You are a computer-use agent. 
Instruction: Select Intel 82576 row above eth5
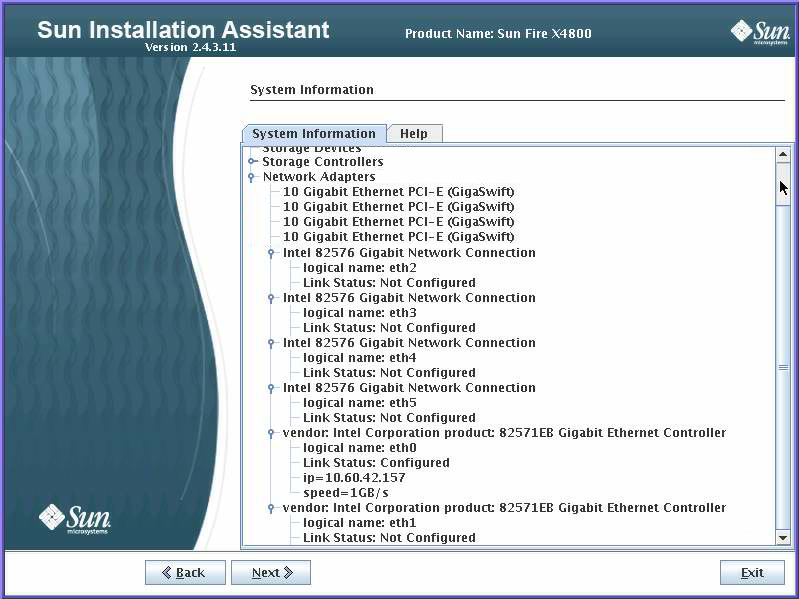click(409, 388)
